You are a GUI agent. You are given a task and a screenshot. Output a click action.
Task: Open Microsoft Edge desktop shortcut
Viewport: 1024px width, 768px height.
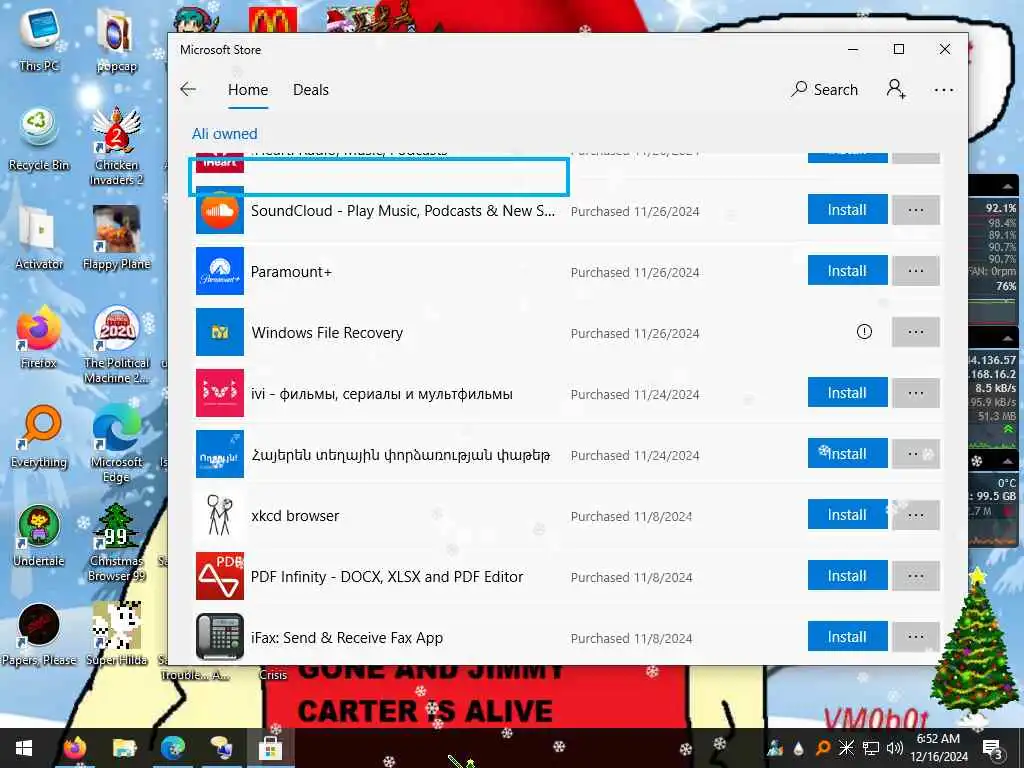click(116, 443)
